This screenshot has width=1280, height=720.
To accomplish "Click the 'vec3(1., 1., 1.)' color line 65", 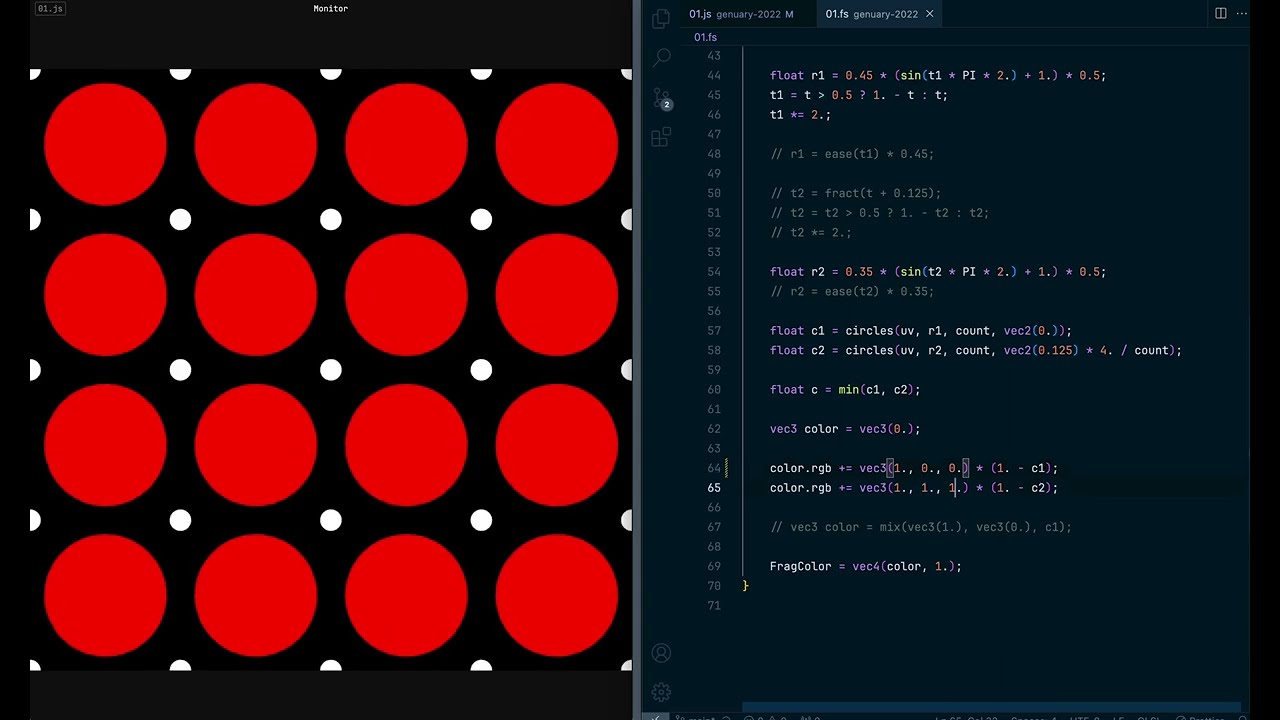I will (914, 487).
